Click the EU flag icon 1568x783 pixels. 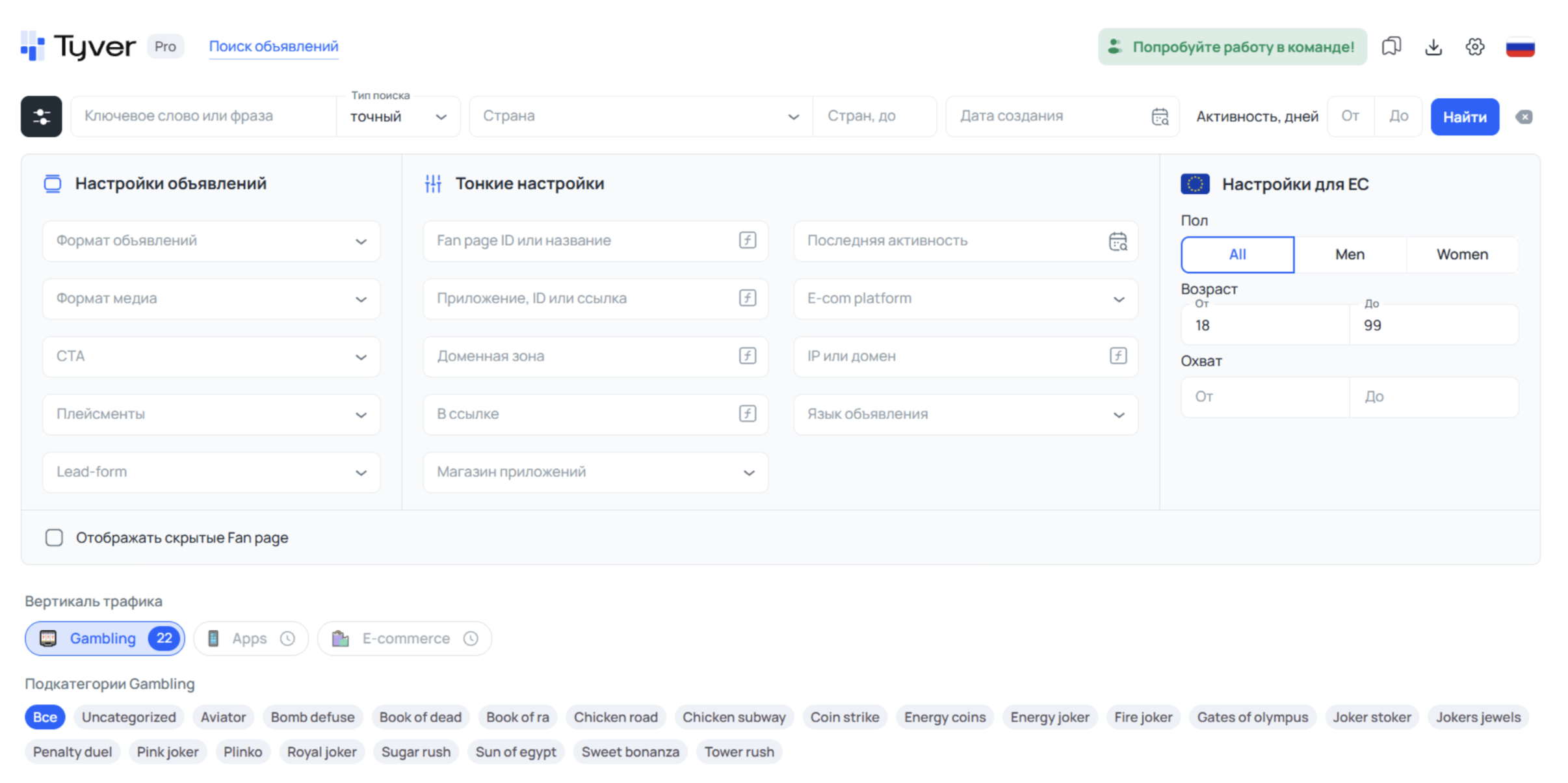coord(1195,184)
